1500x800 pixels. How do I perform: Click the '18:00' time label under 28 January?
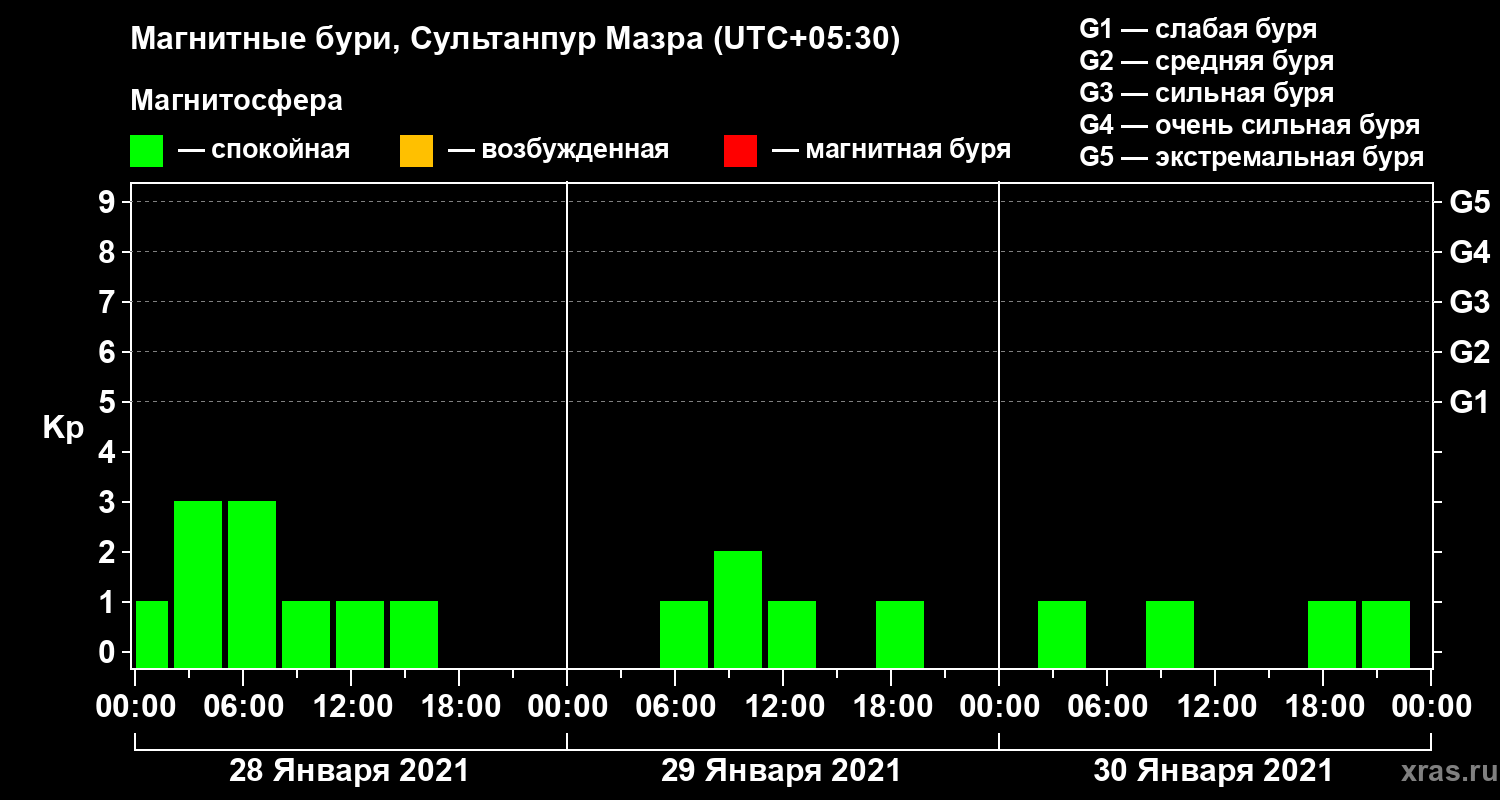pos(459,706)
